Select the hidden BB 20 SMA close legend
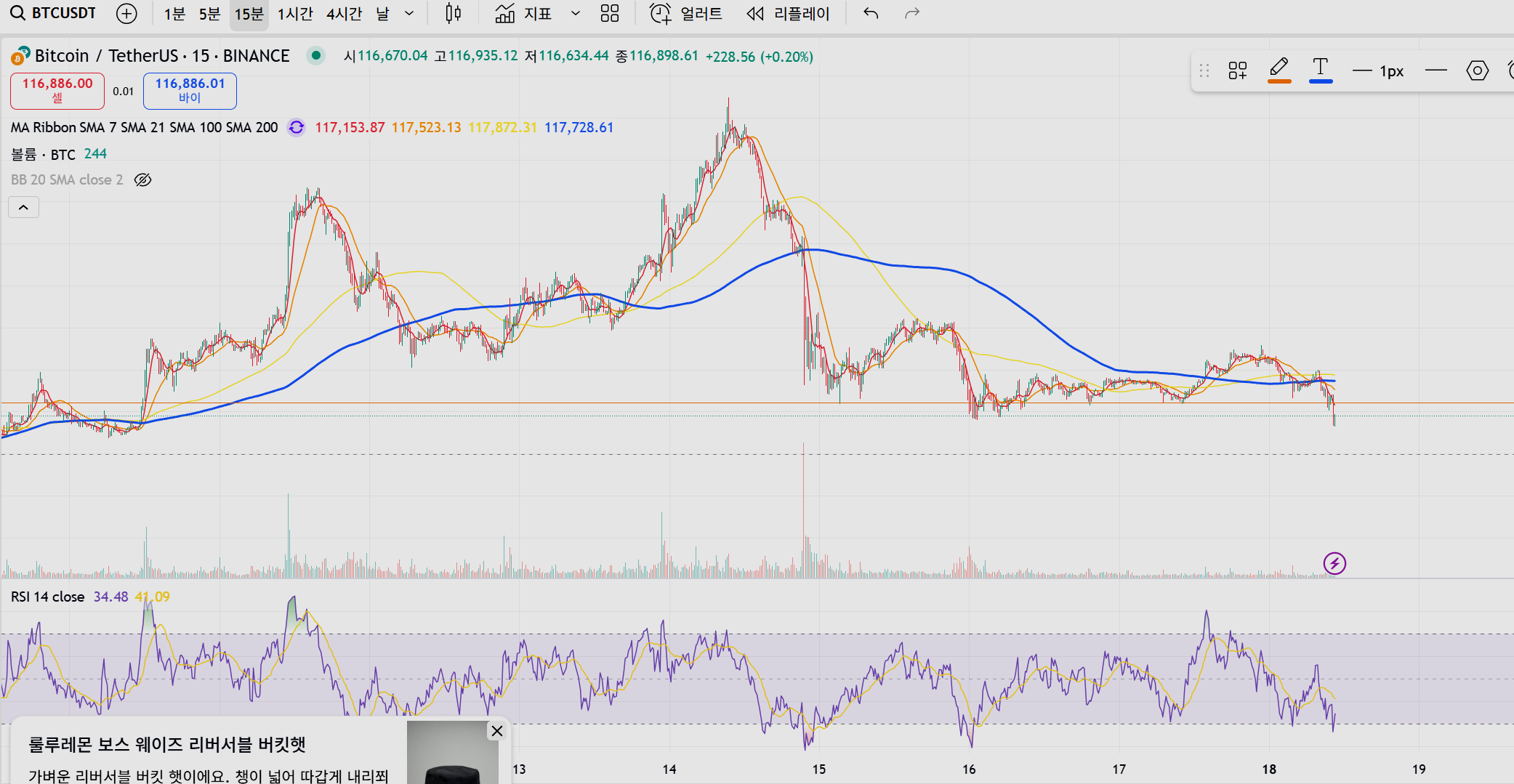This screenshot has width=1514, height=784. click(67, 180)
